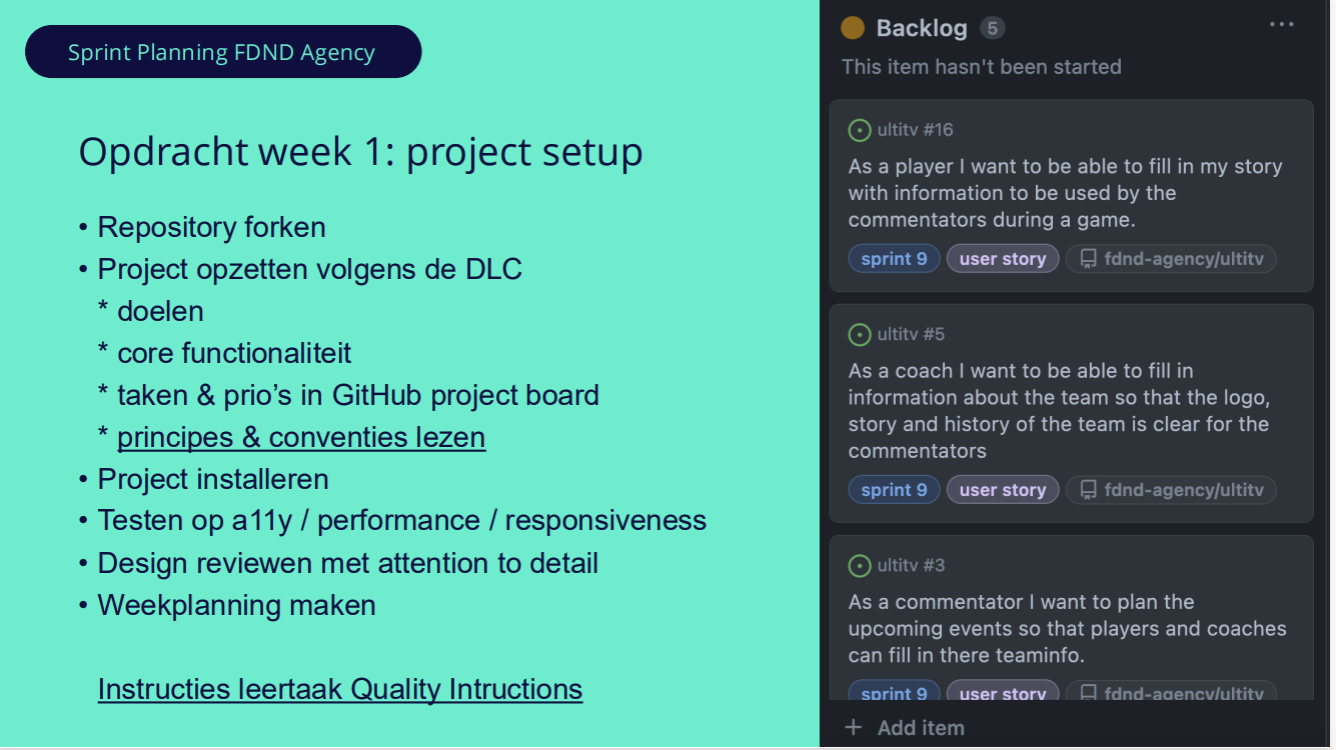
Task: Click the Sprint Planning FDND Agency pill
Action: pyautogui.click(x=222, y=52)
